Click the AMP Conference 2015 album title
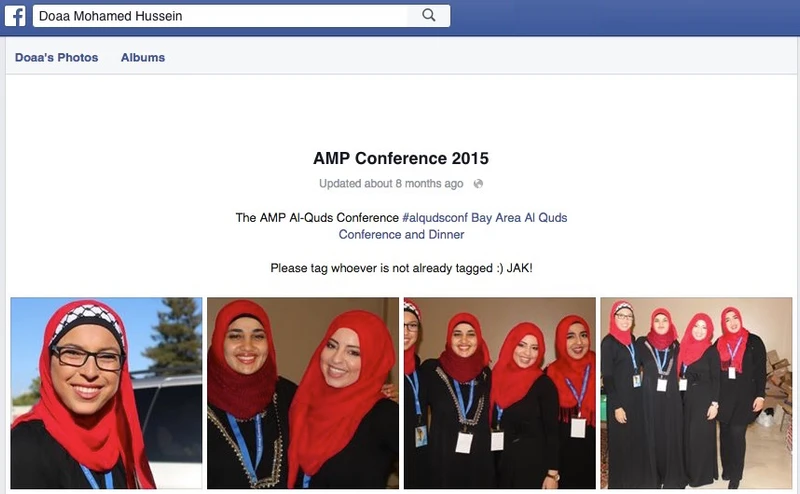The width and height of the screenshot is (800, 494). tap(401, 158)
